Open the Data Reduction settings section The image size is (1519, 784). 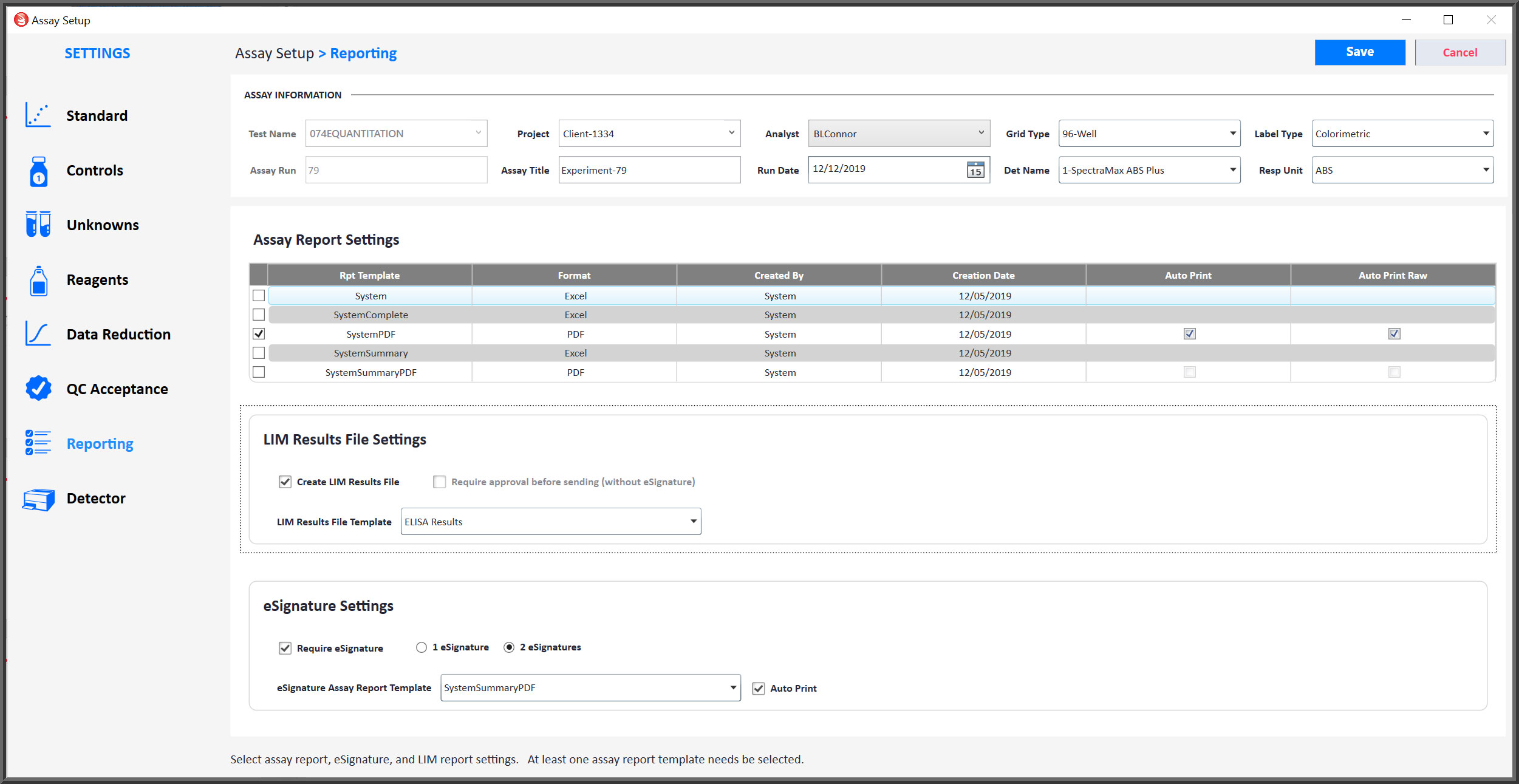(118, 334)
